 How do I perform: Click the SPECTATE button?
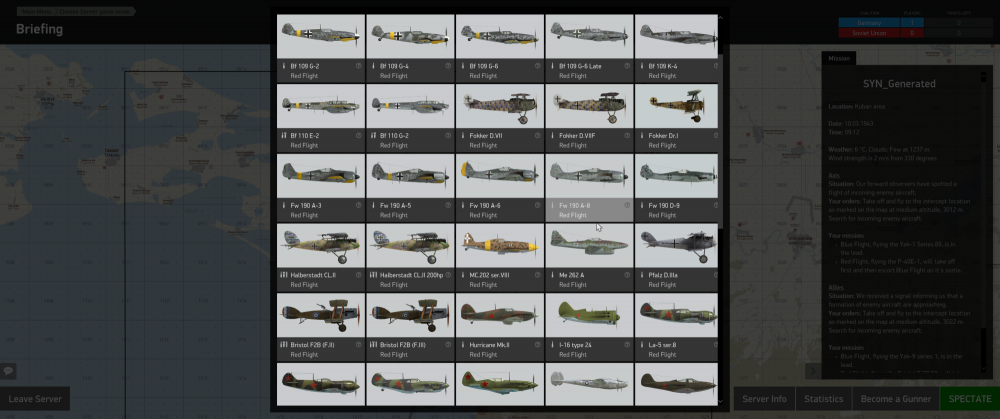969,399
